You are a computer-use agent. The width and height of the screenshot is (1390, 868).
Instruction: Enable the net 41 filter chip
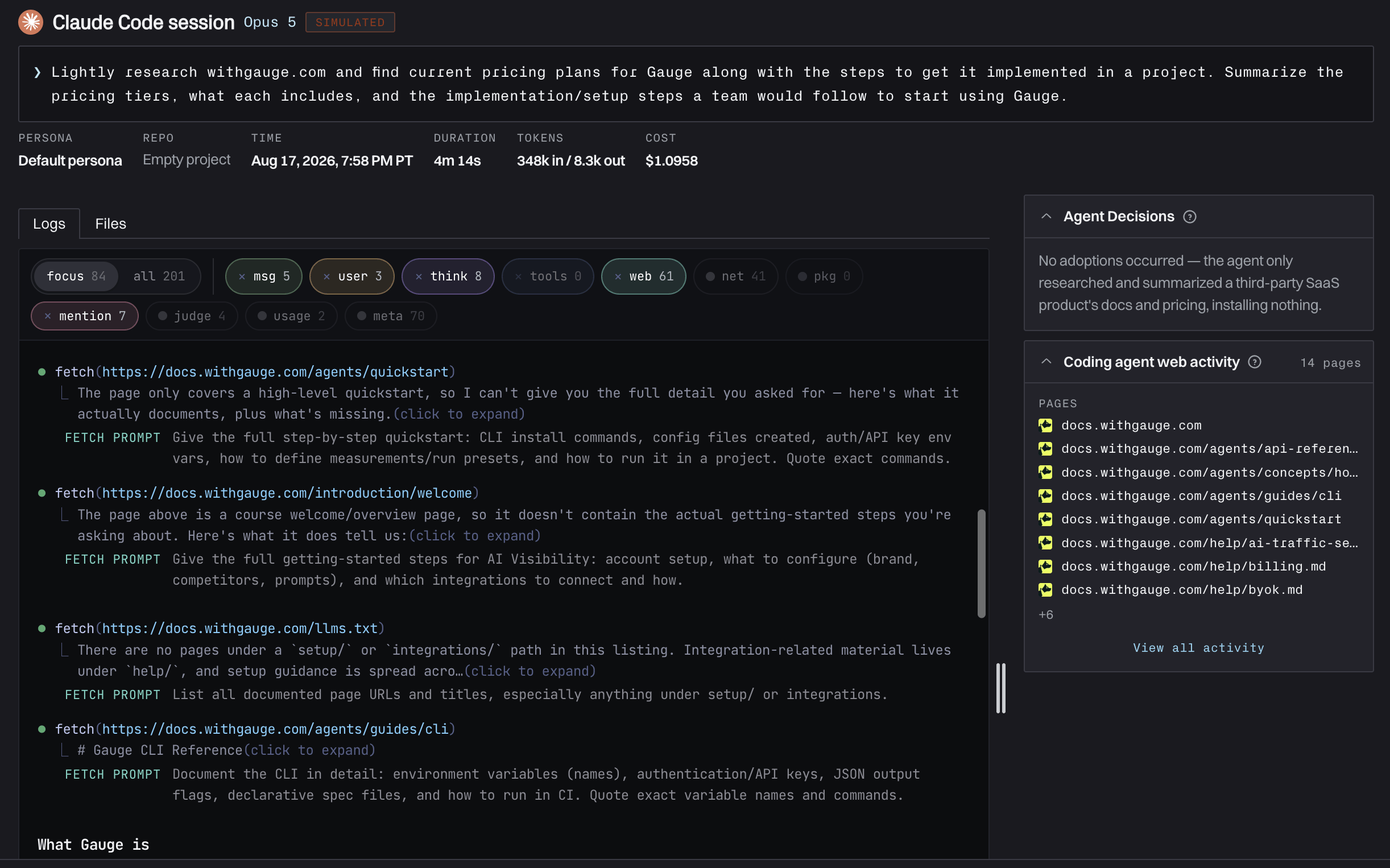pos(736,276)
